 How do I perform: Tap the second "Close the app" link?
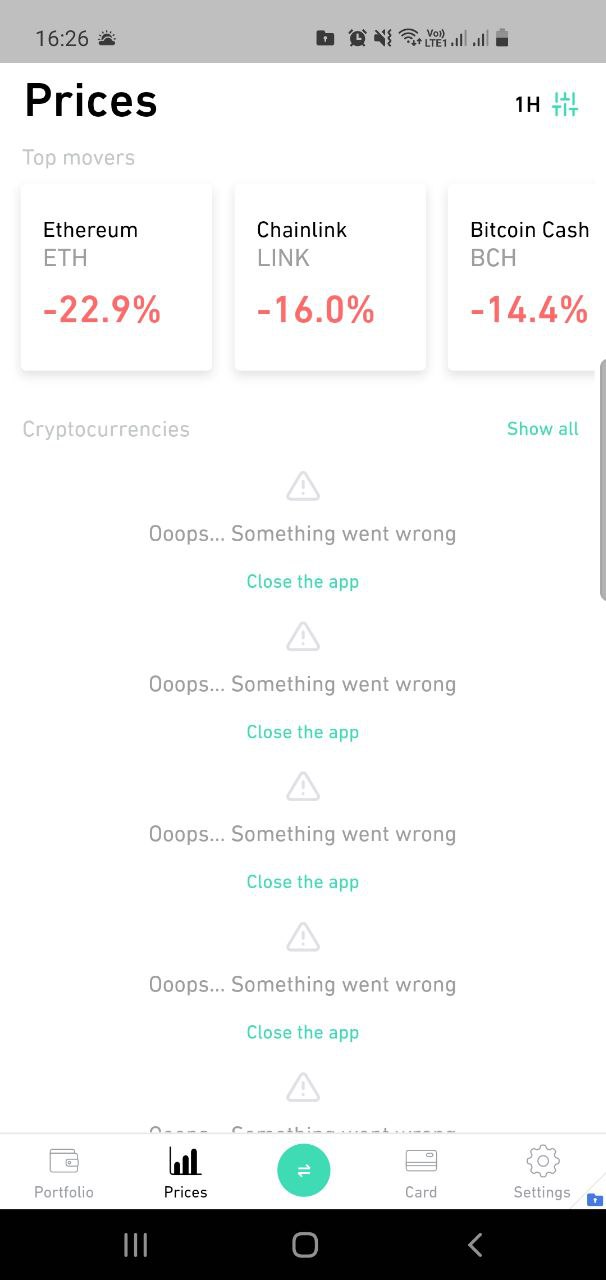point(303,732)
